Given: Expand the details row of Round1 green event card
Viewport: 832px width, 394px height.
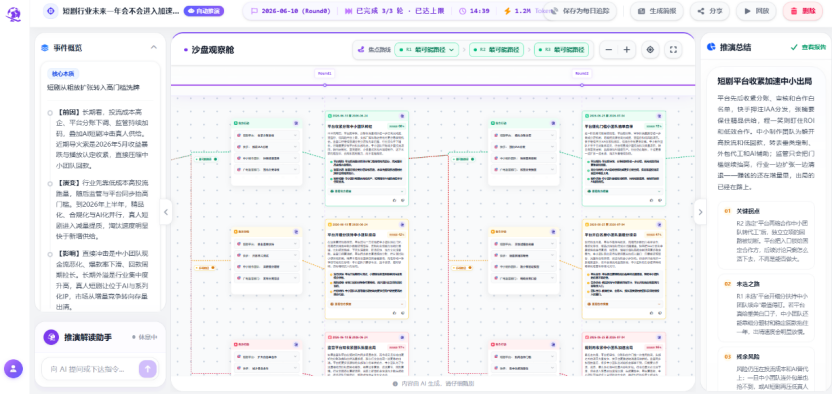Looking at the screenshot, I should tap(367, 191).
